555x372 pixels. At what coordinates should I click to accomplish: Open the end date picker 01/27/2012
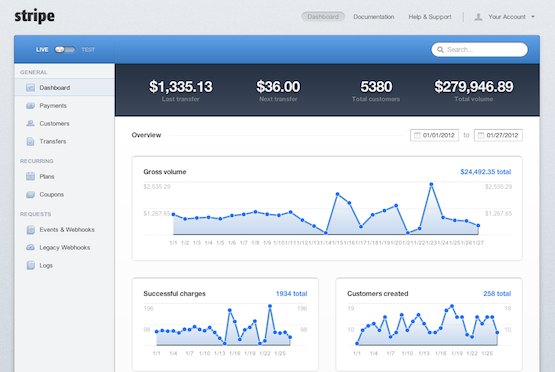(498, 135)
